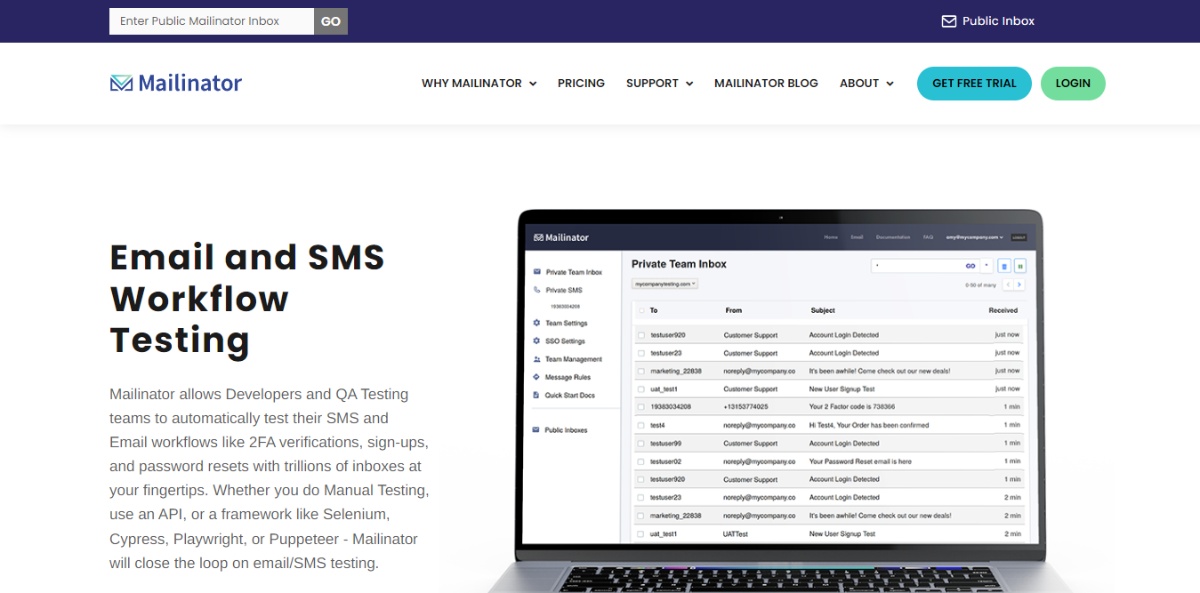Go to next page with the right arrow
Image resolution: width=1200 pixels, height=593 pixels.
click(x=1019, y=285)
